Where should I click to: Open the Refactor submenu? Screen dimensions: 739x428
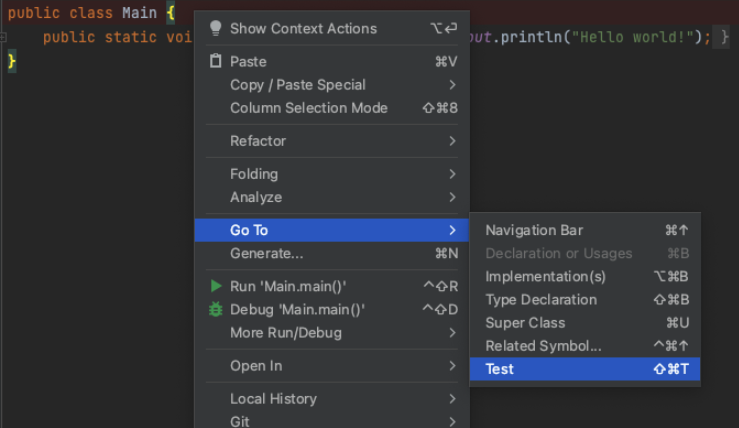pos(258,141)
